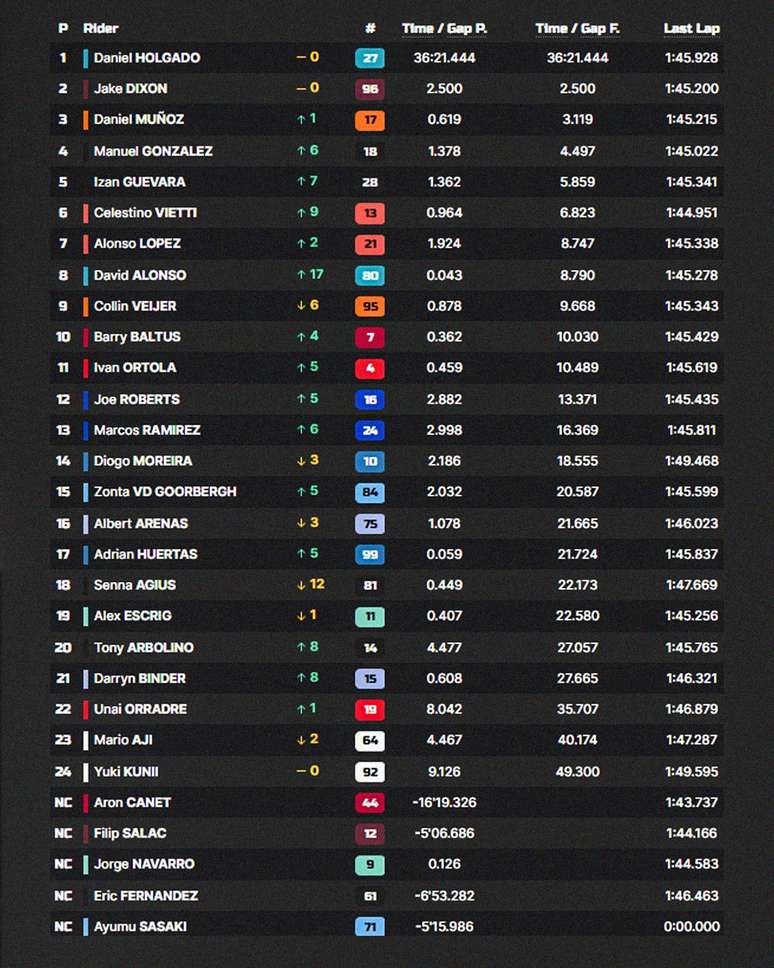Click the Rider column header

click(x=100, y=28)
